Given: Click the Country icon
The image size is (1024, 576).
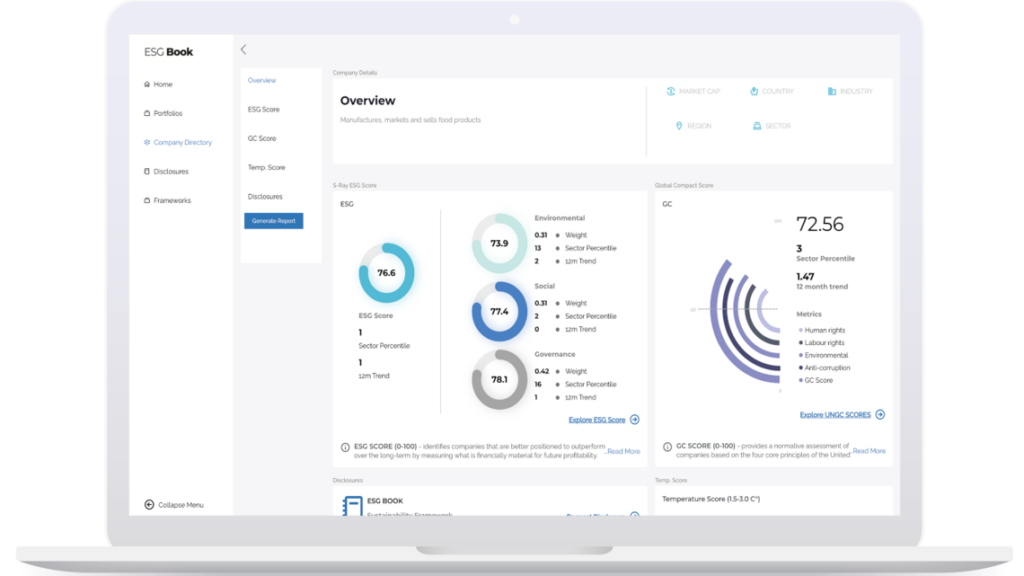Looking at the screenshot, I should 754,91.
